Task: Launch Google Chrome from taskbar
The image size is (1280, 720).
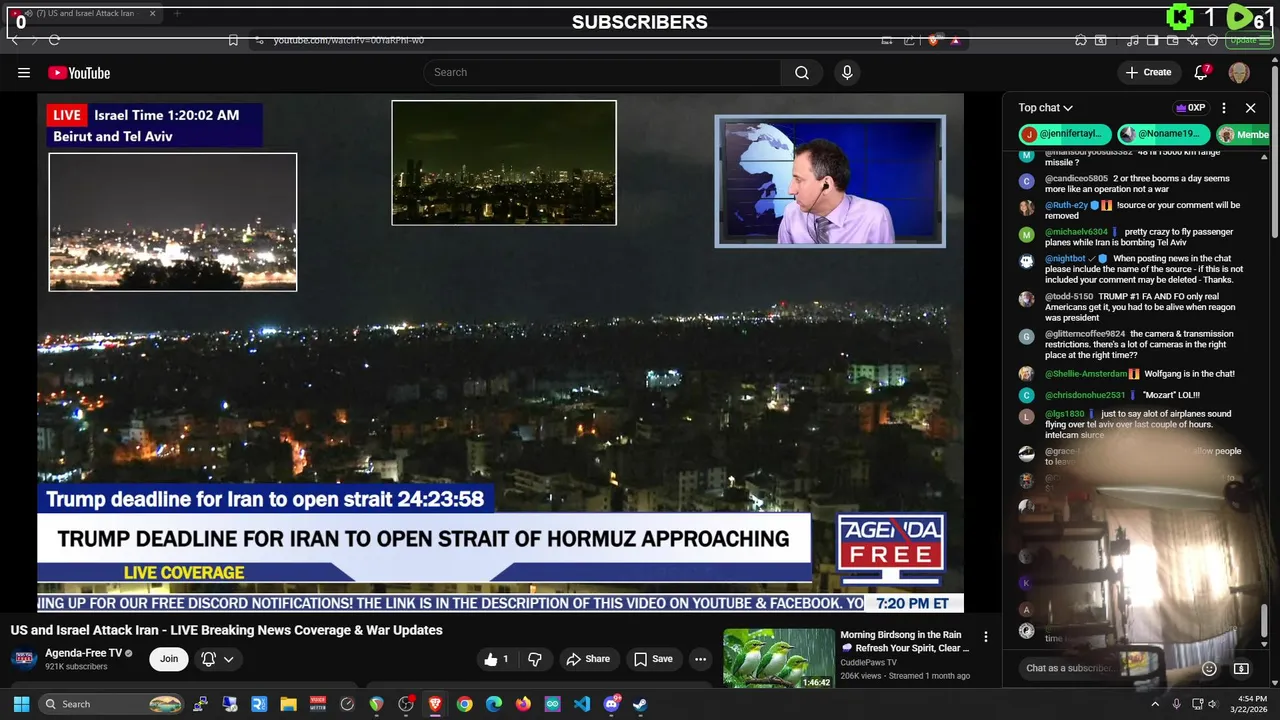Action: [464, 704]
